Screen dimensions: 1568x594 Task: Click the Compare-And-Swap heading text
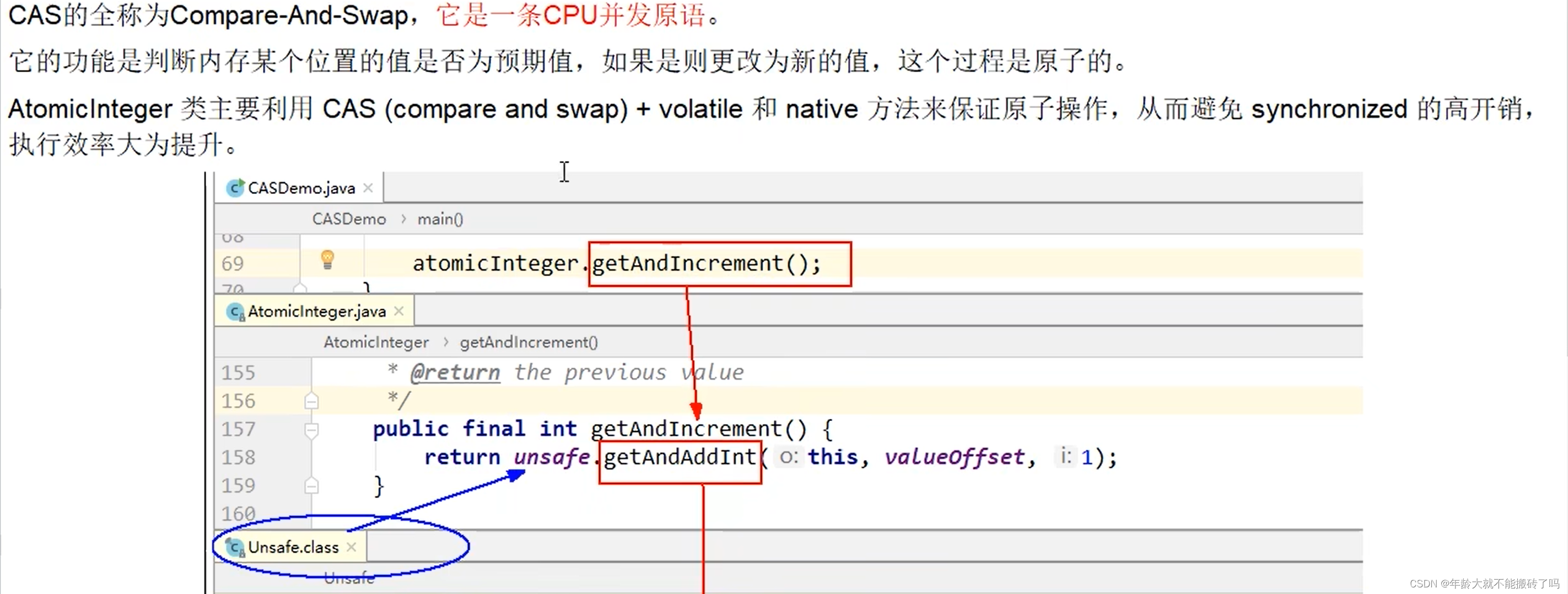point(288,16)
